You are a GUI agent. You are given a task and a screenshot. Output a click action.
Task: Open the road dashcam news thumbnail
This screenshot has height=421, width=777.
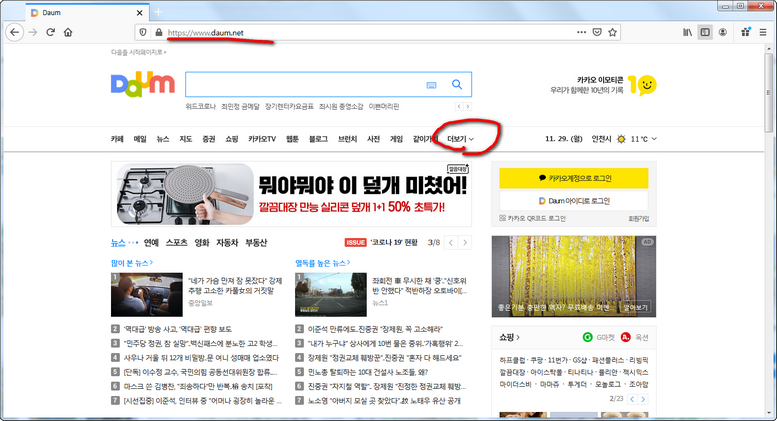[x=331, y=295]
